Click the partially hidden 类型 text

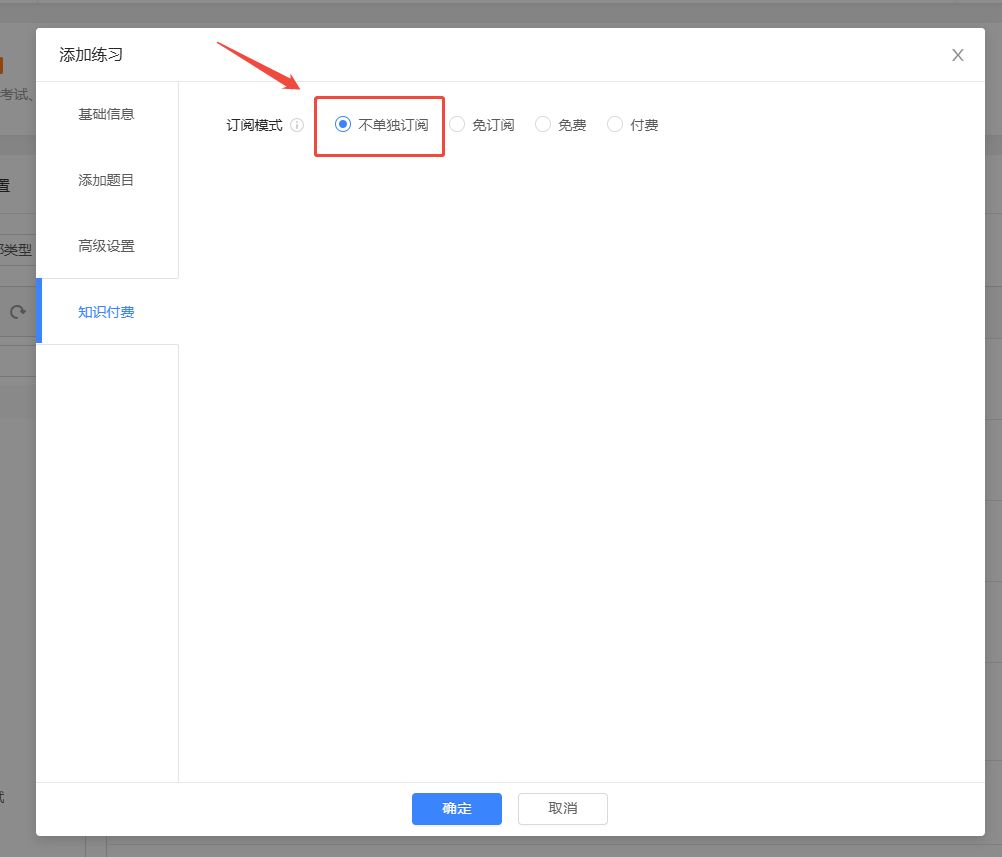[17, 250]
